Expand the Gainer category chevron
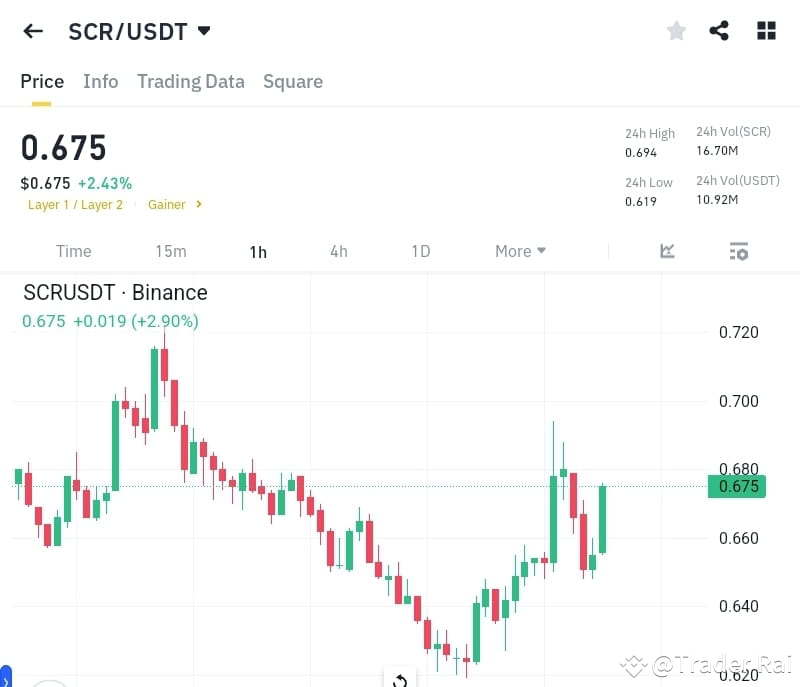Image resolution: width=800 pixels, height=687 pixels. click(x=175, y=204)
